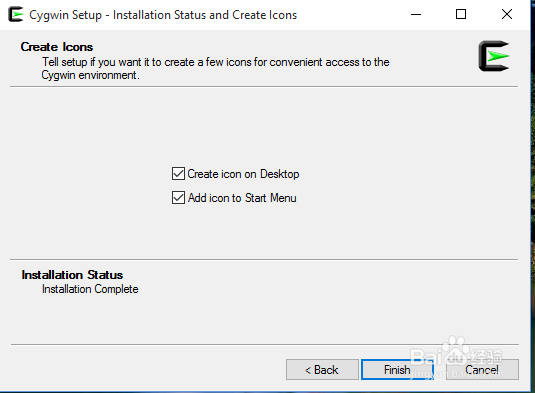
Task: Close the Cygwin Setup window
Action: tap(507, 15)
